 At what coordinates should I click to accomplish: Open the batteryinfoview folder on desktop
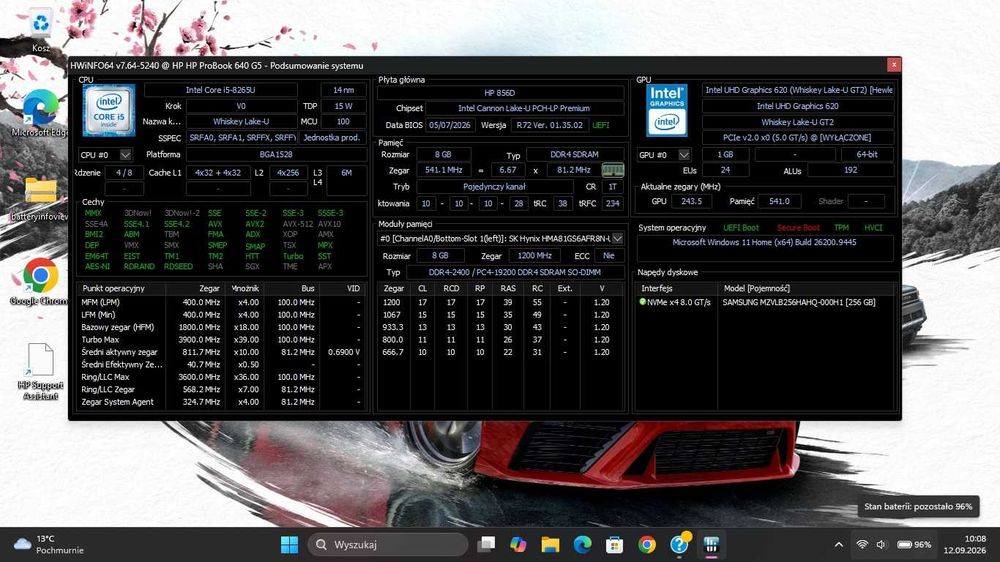[x=41, y=198]
